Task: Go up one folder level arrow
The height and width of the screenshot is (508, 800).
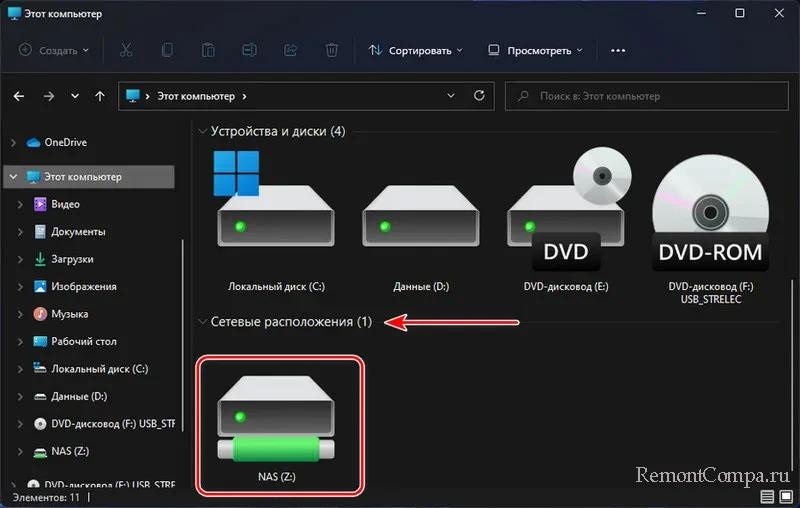Action: pyautogui.click(x=99, y=96)
